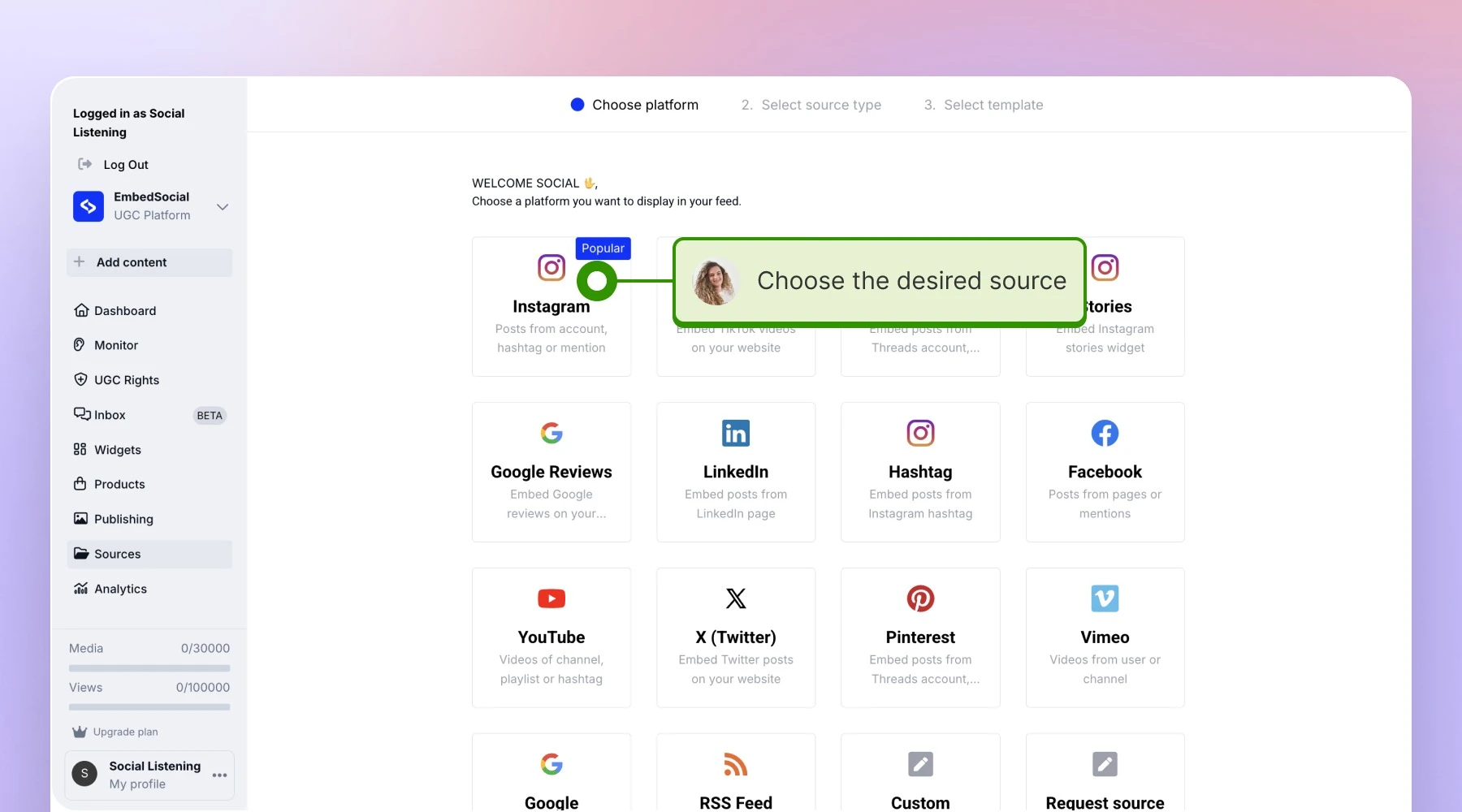This screenshot has height=812, width=1462.
Task: Open the Inbox chat bubbles icon
Action: point(82,414)
